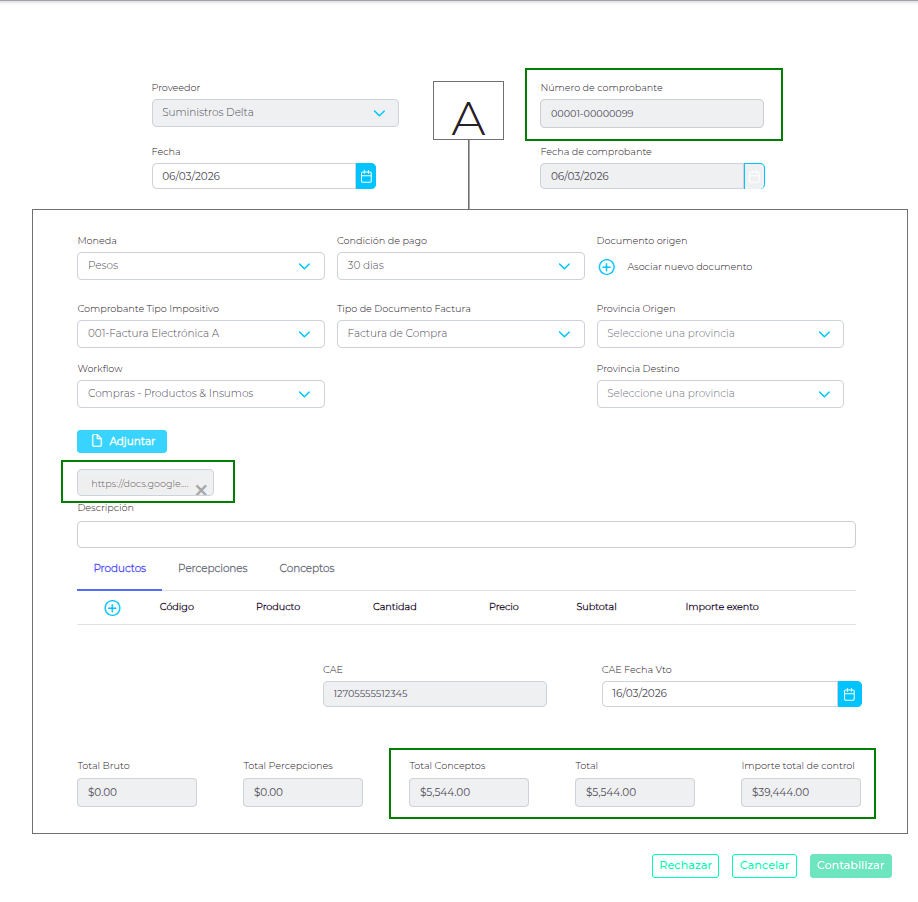
Task: Switch to the Conceptos tab
Action: [307, 568]
